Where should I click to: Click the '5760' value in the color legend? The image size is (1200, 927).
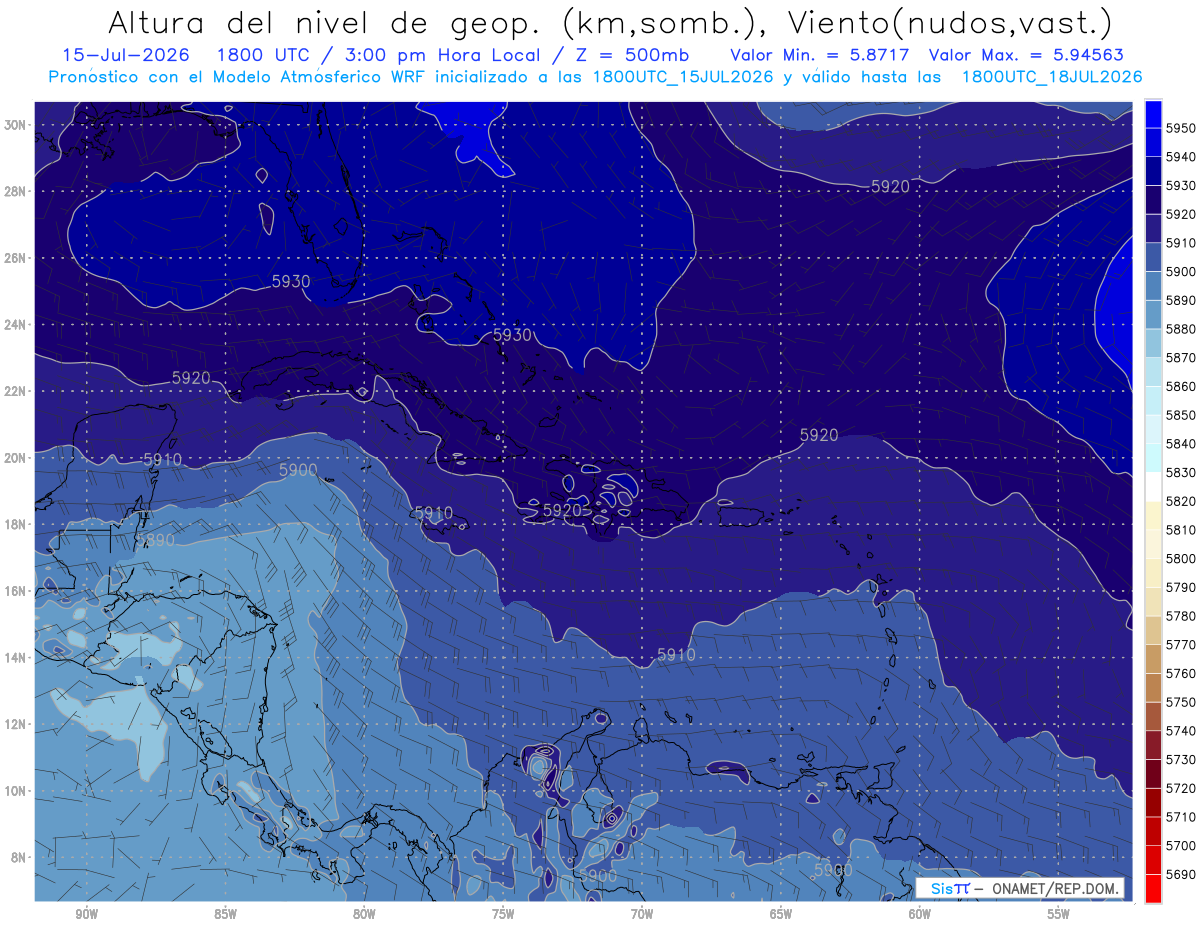click(1181, 673)
